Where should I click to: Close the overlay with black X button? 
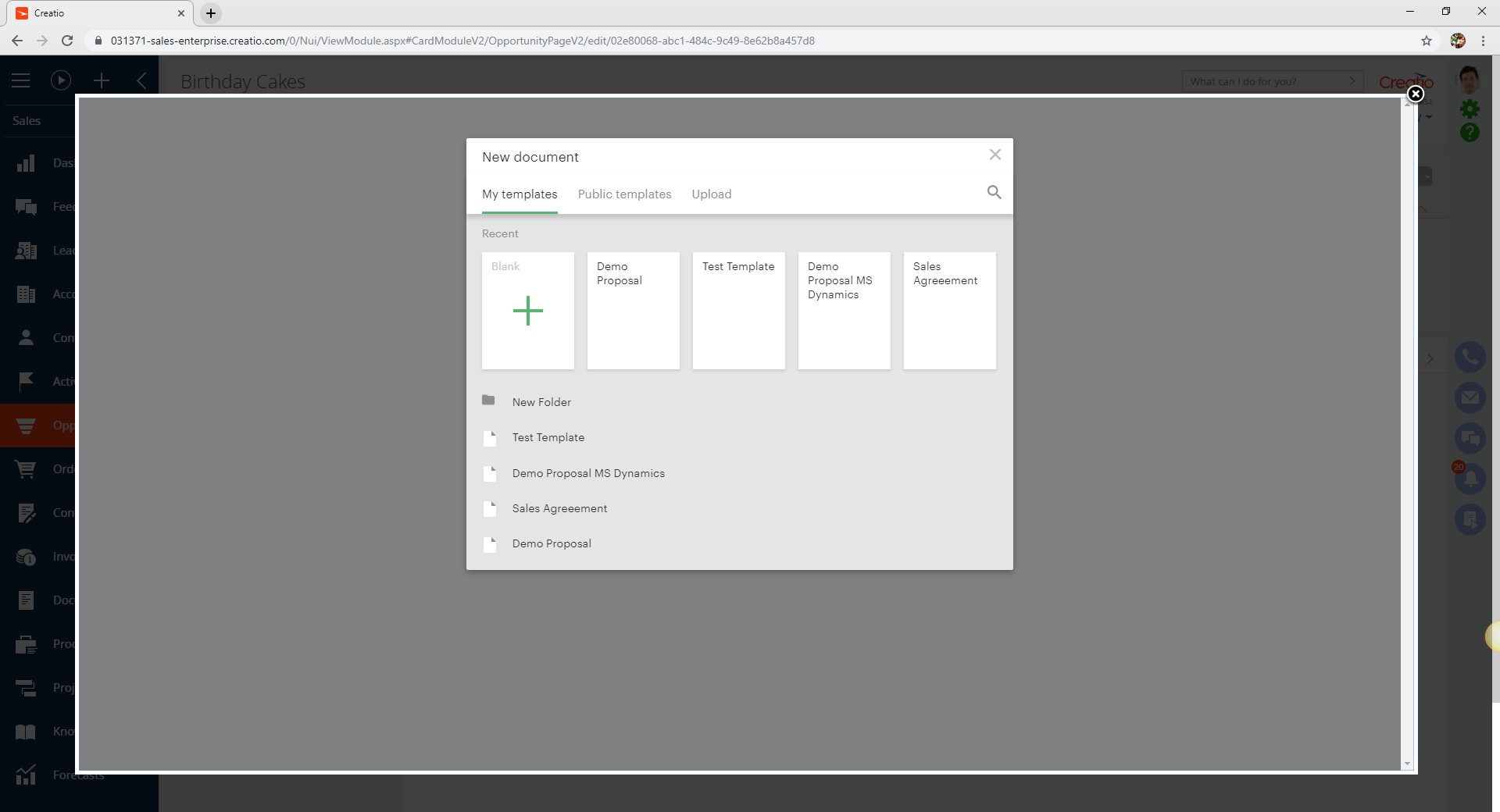click(x=1415, y=94)
